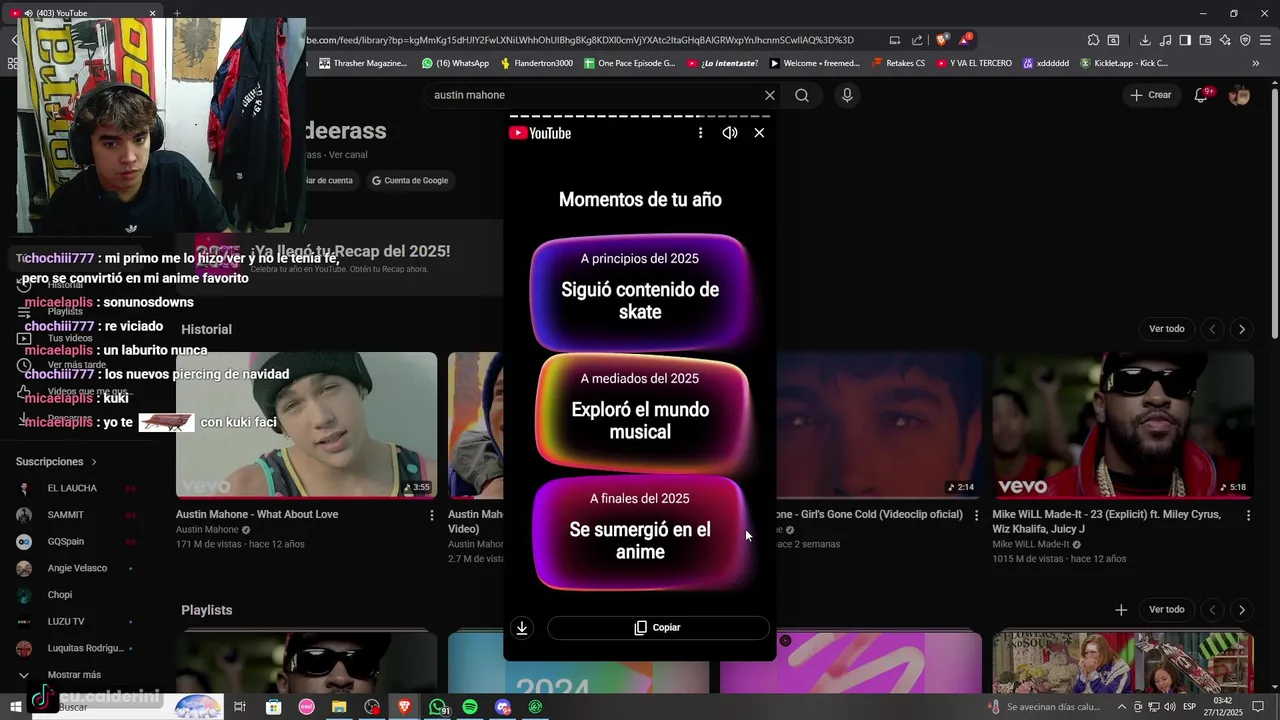Viewport: 1280px width, 720px height.
Task: Open Thrasher Magazine bookmark
Action: pos(363,63)
